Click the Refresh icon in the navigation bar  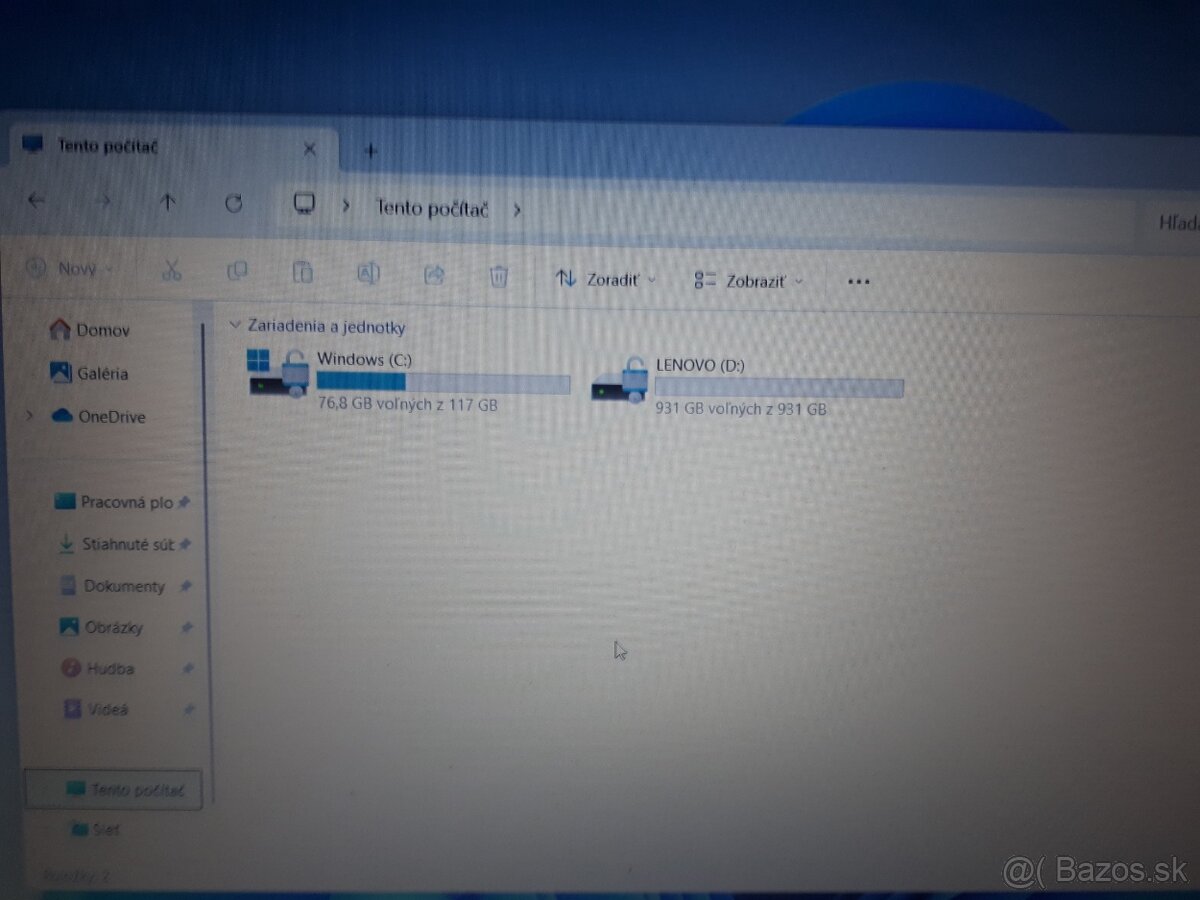pyautogui.click(x=234, y=203)
